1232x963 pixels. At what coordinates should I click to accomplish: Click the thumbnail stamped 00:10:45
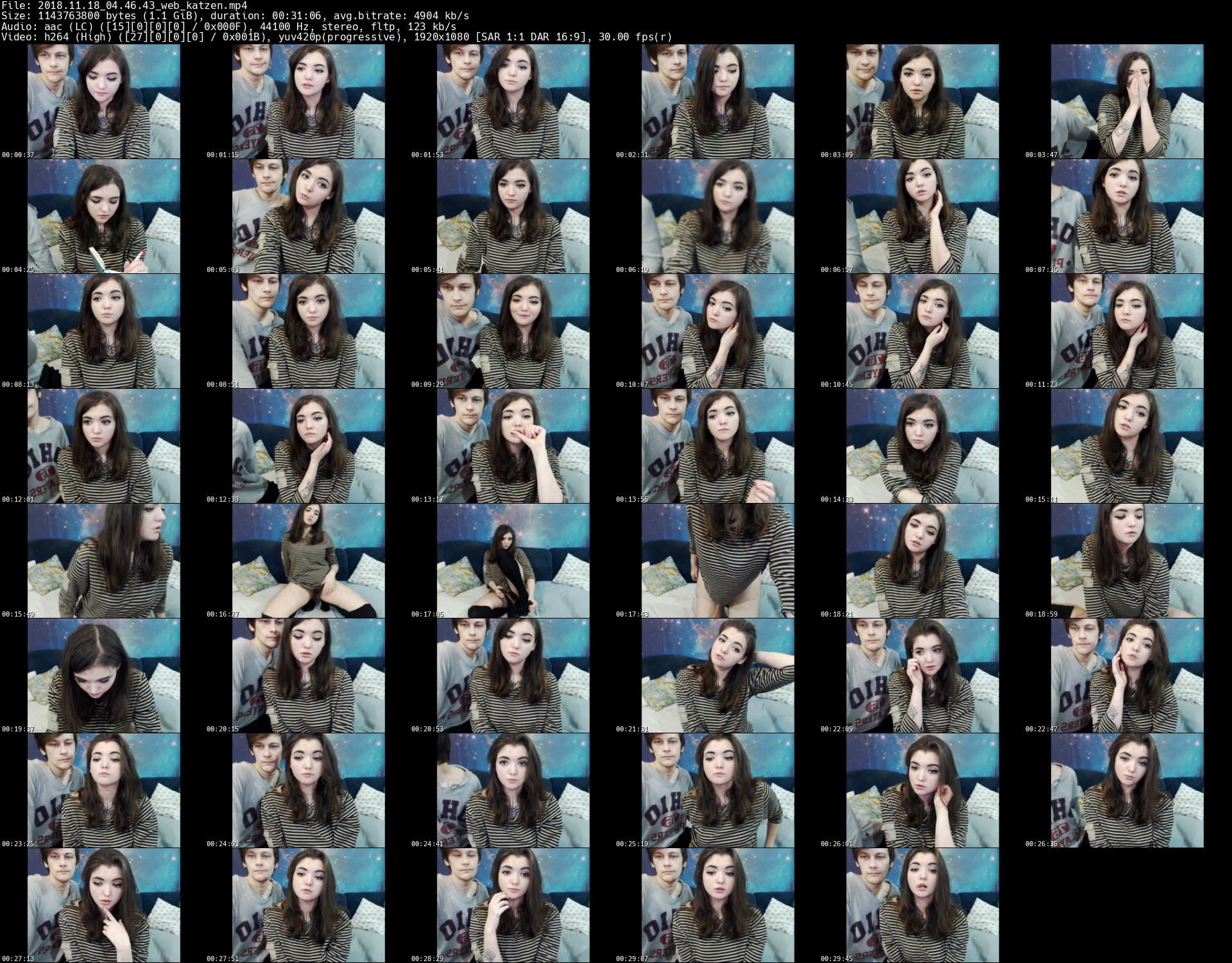[923, 331]
